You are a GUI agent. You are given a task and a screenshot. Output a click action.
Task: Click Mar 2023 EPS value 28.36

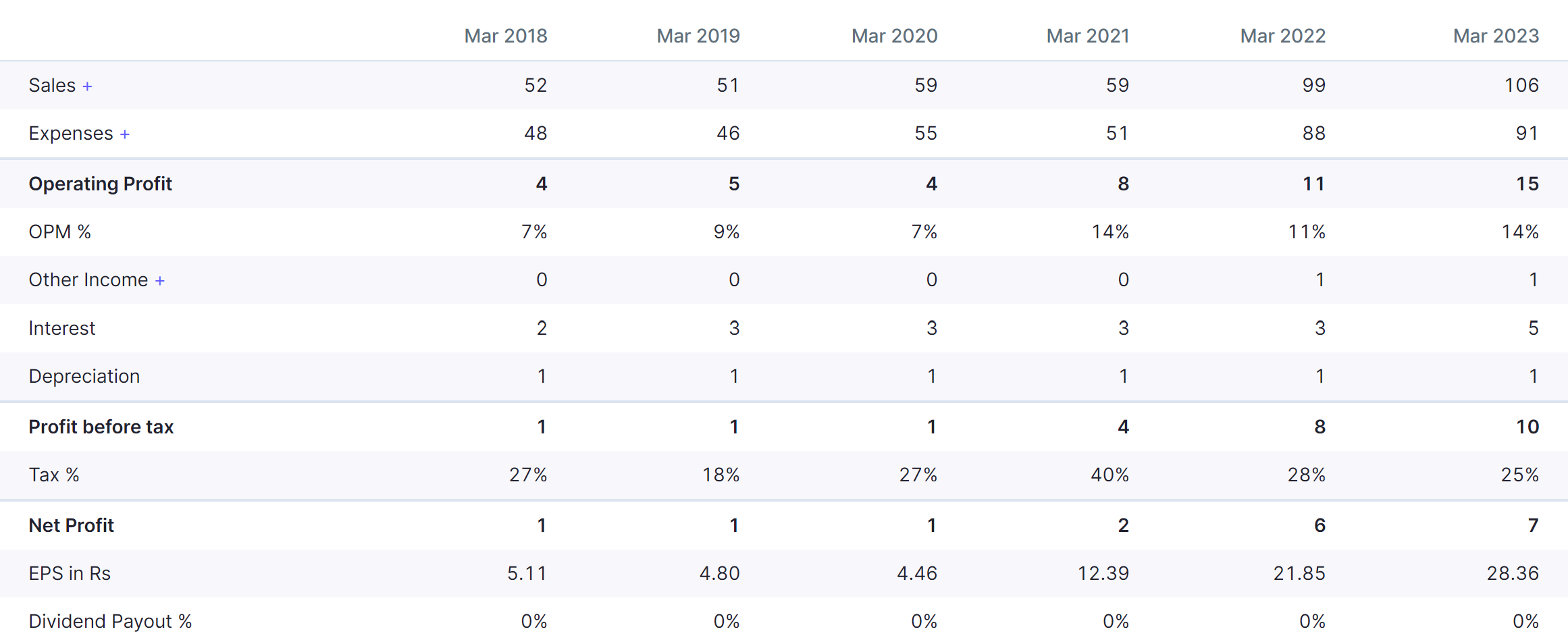click(x=1513, y=573)
